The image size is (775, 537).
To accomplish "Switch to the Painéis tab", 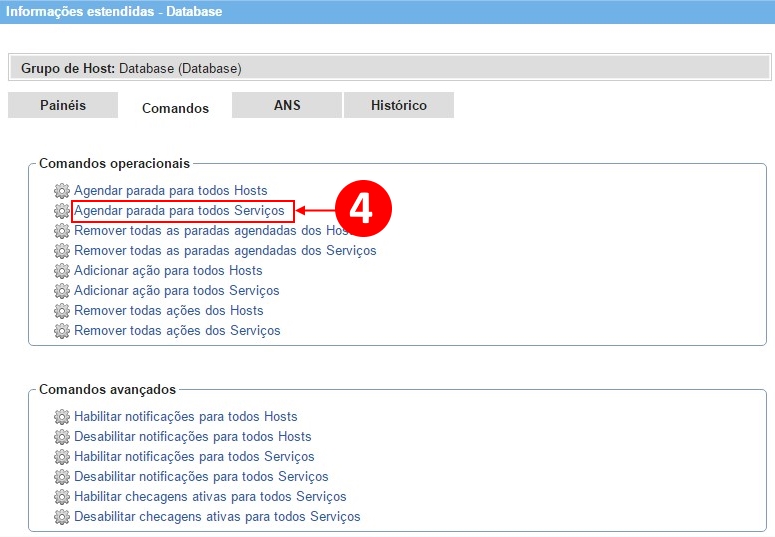I will tap(63, 105).
